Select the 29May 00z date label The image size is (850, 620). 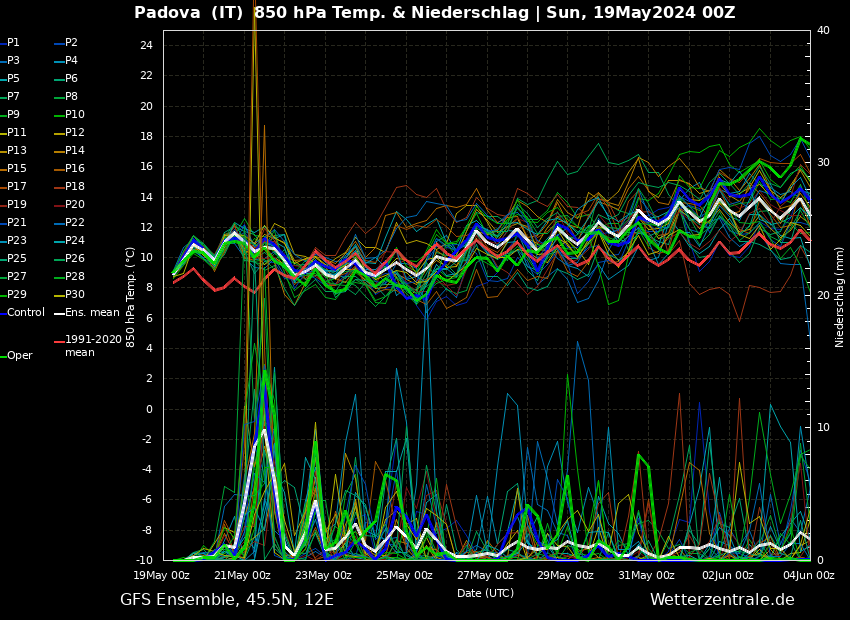pos(565,576)
